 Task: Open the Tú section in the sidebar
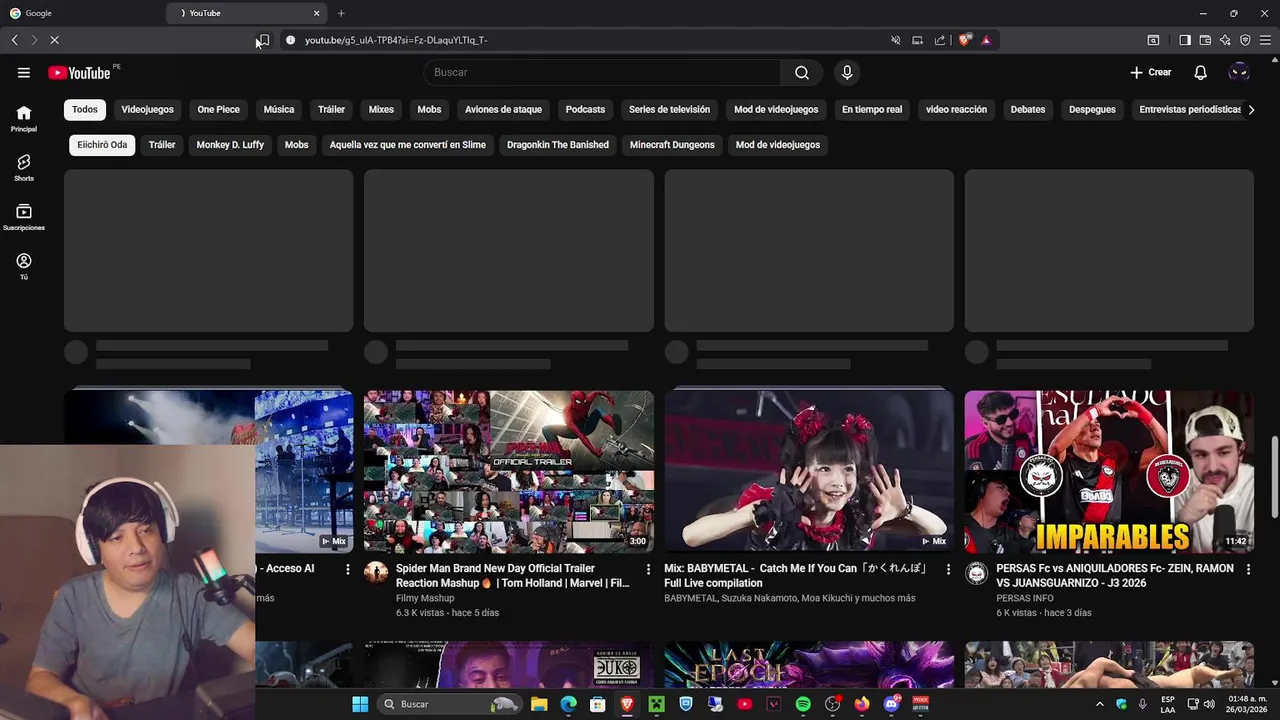click(x=24, y=266)
